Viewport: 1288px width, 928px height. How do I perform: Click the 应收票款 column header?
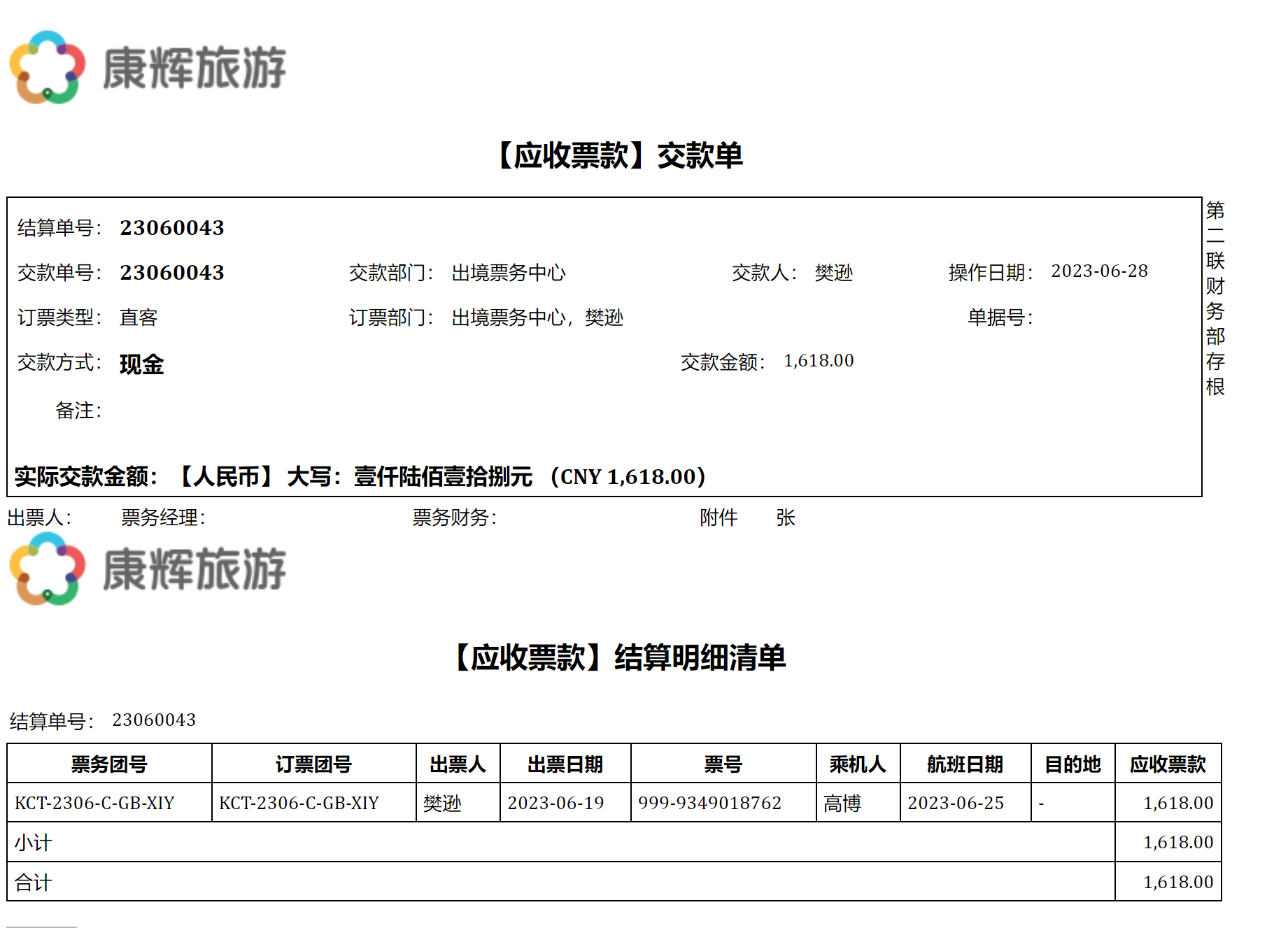(x=1168, y=764)
